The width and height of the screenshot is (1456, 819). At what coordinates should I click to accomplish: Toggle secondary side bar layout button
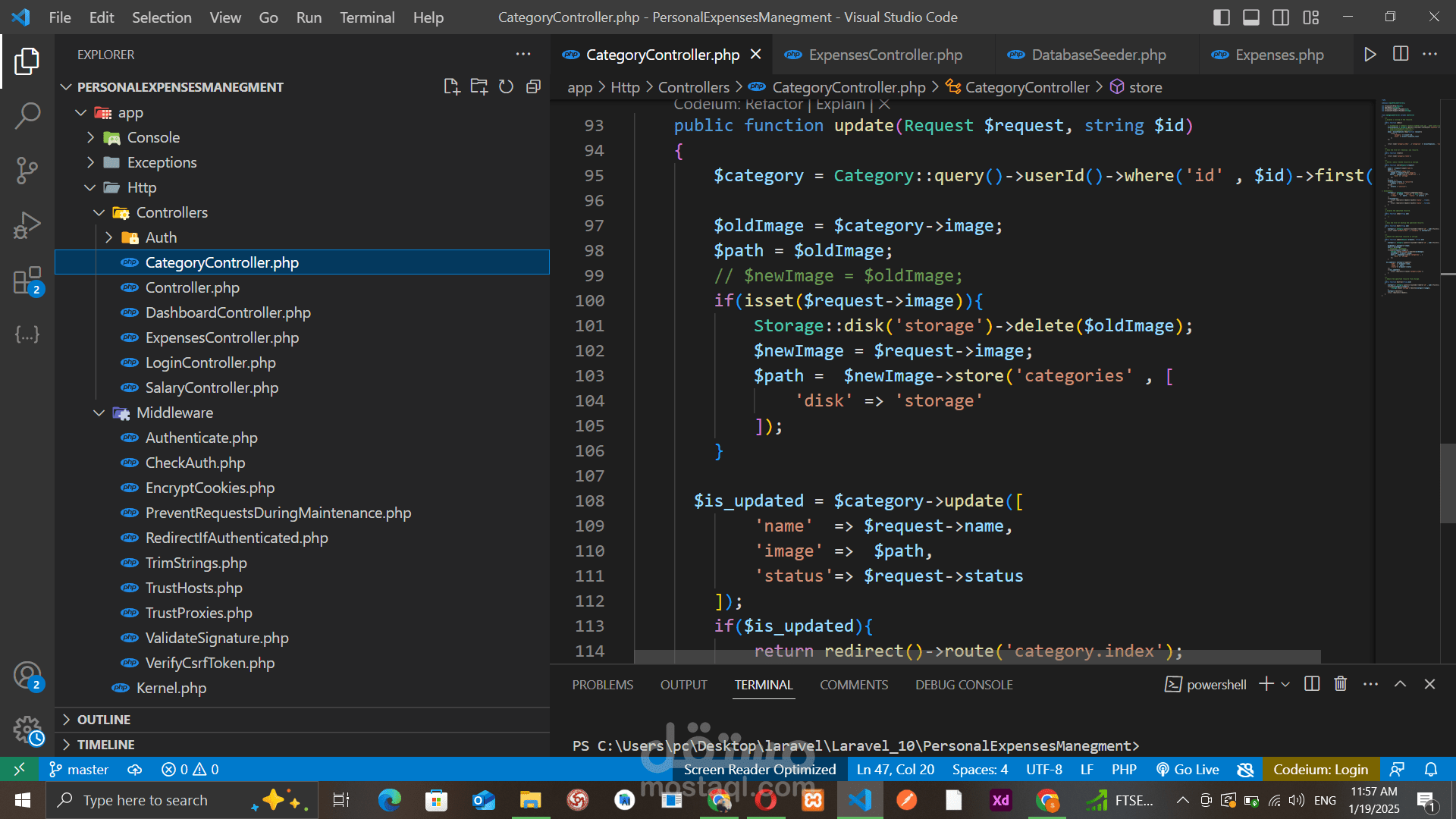pos(1281,17)
